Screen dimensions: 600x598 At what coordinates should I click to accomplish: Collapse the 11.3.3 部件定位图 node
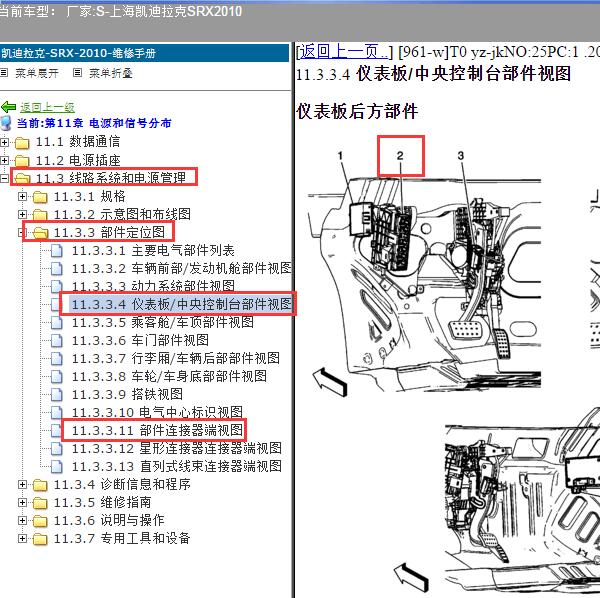(21, 232)
